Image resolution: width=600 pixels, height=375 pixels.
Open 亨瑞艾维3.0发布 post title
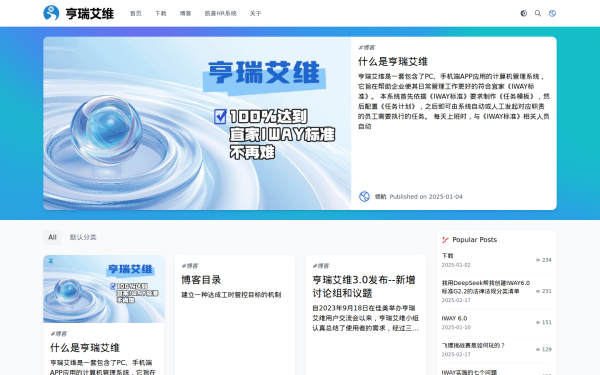(364, 286)
